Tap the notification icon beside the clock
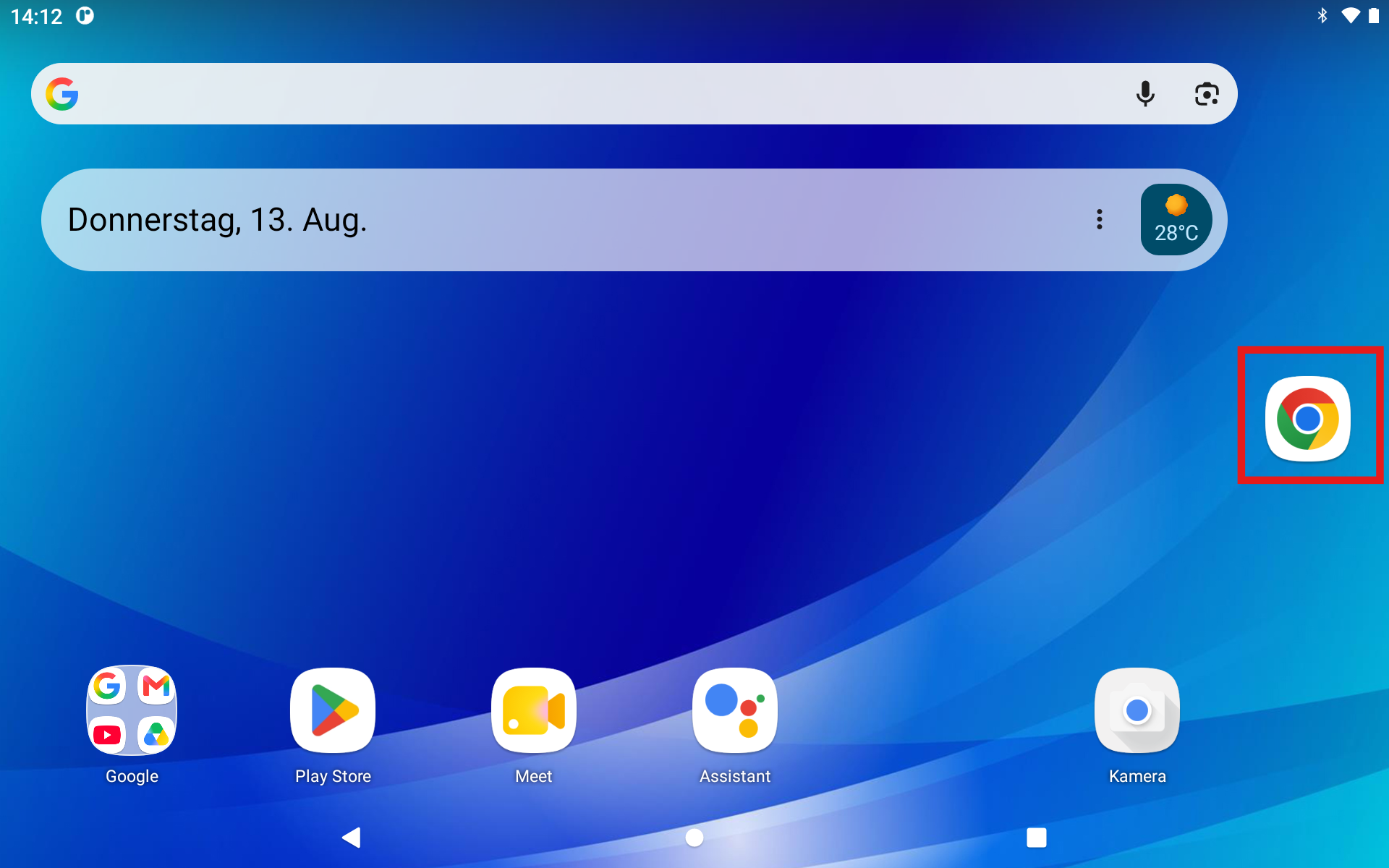Viewport: 1389px width, 868px height. [x=85, y=16]
